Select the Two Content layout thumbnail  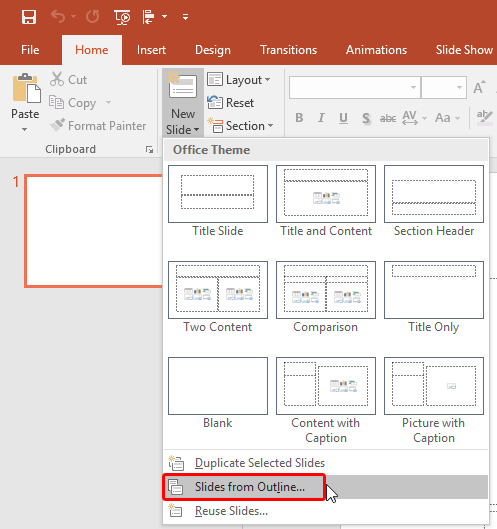[218, 297]
